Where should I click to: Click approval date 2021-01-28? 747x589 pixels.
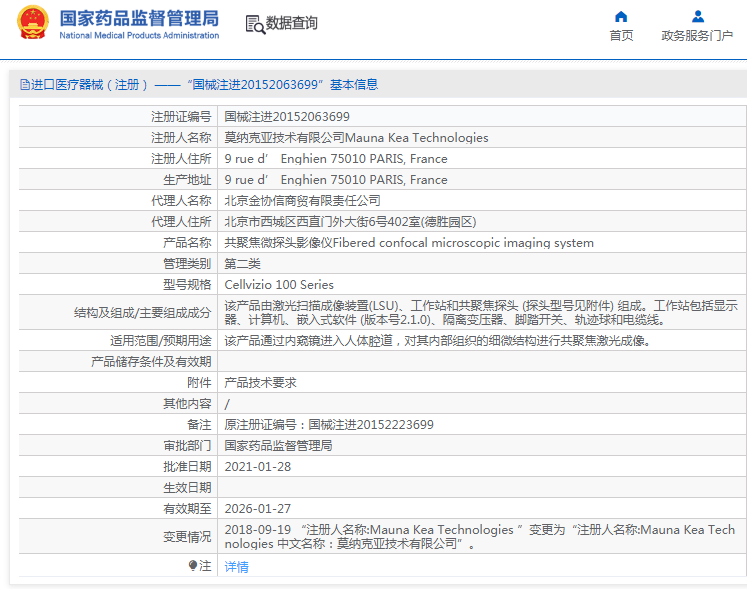pyautogui.click(x=258, y=467)
